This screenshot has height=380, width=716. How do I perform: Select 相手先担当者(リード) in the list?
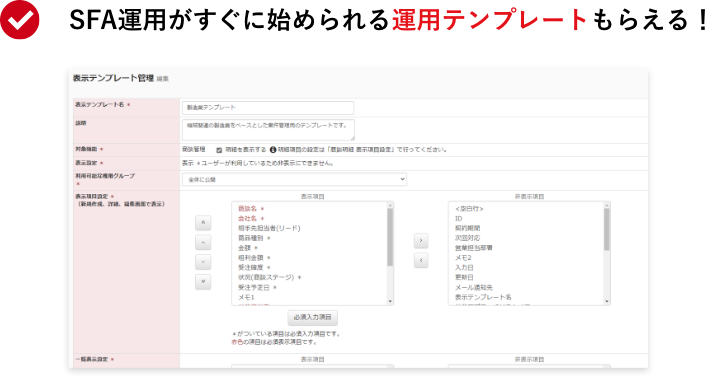tap(269, 228)
